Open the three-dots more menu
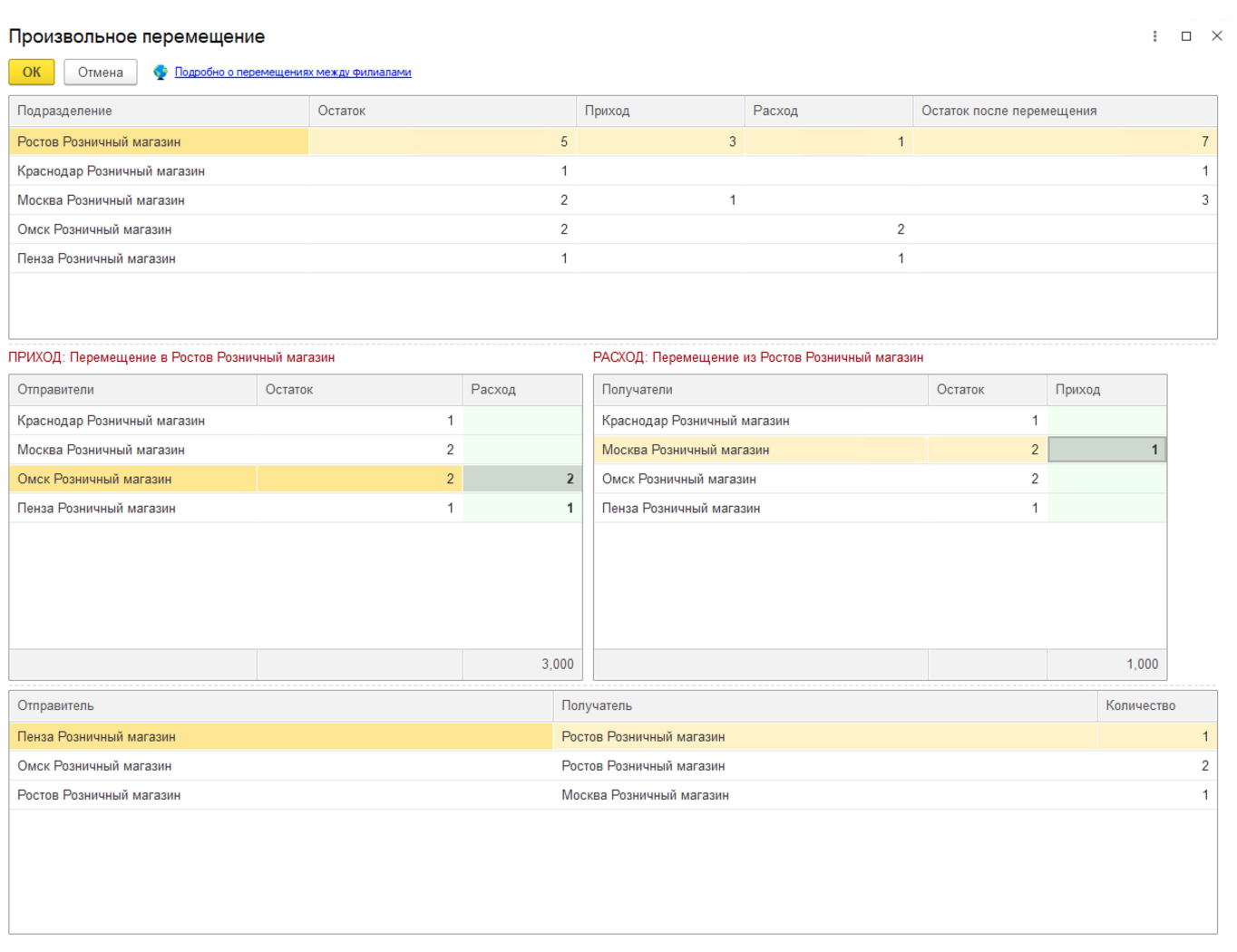 coord(1154,36)
